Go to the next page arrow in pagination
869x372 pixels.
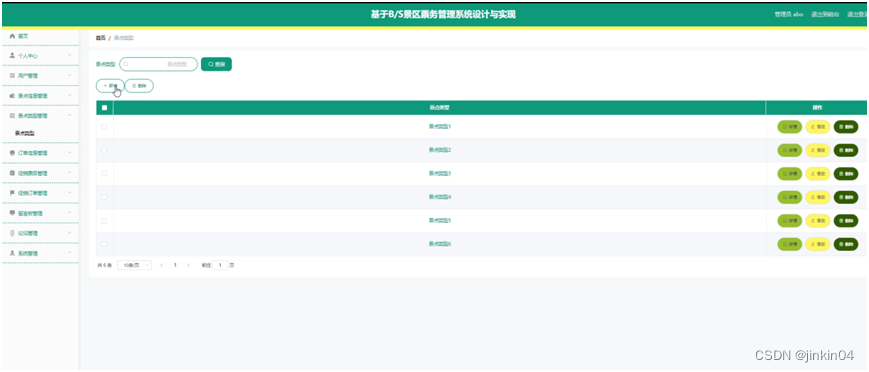[x=188, y=266]
